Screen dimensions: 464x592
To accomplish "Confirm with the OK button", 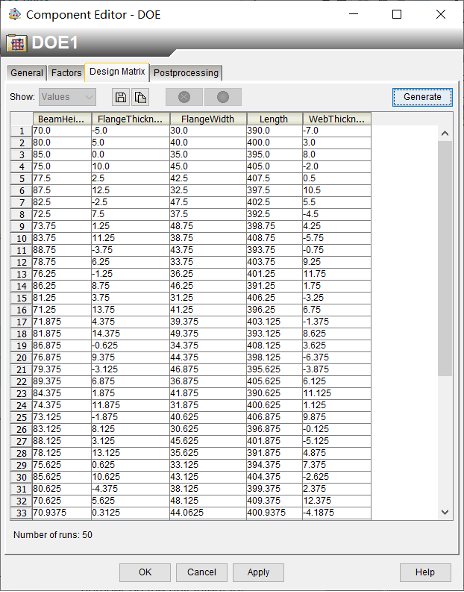I will (x=145, y=572).
